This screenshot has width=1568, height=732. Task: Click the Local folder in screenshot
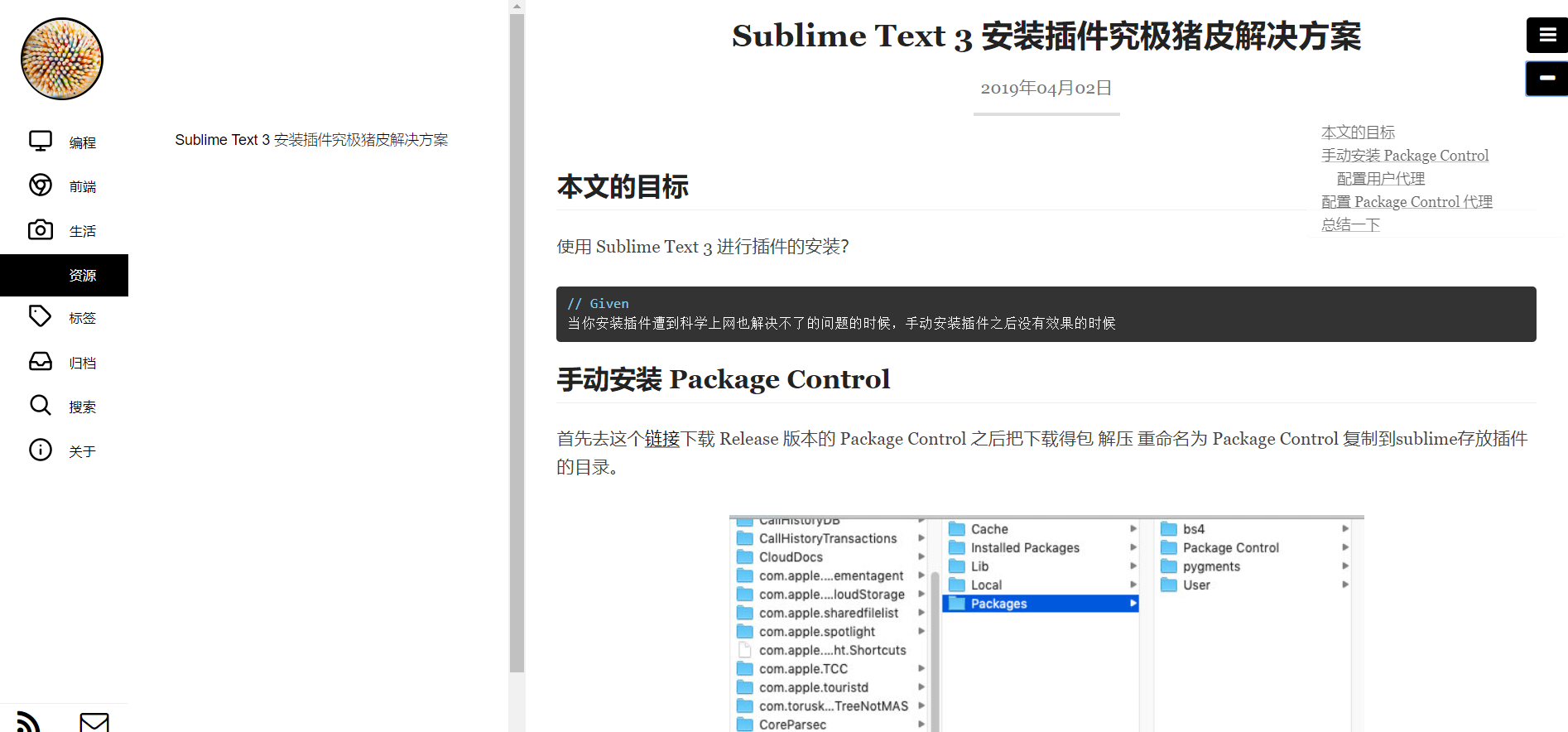point(986,585)
